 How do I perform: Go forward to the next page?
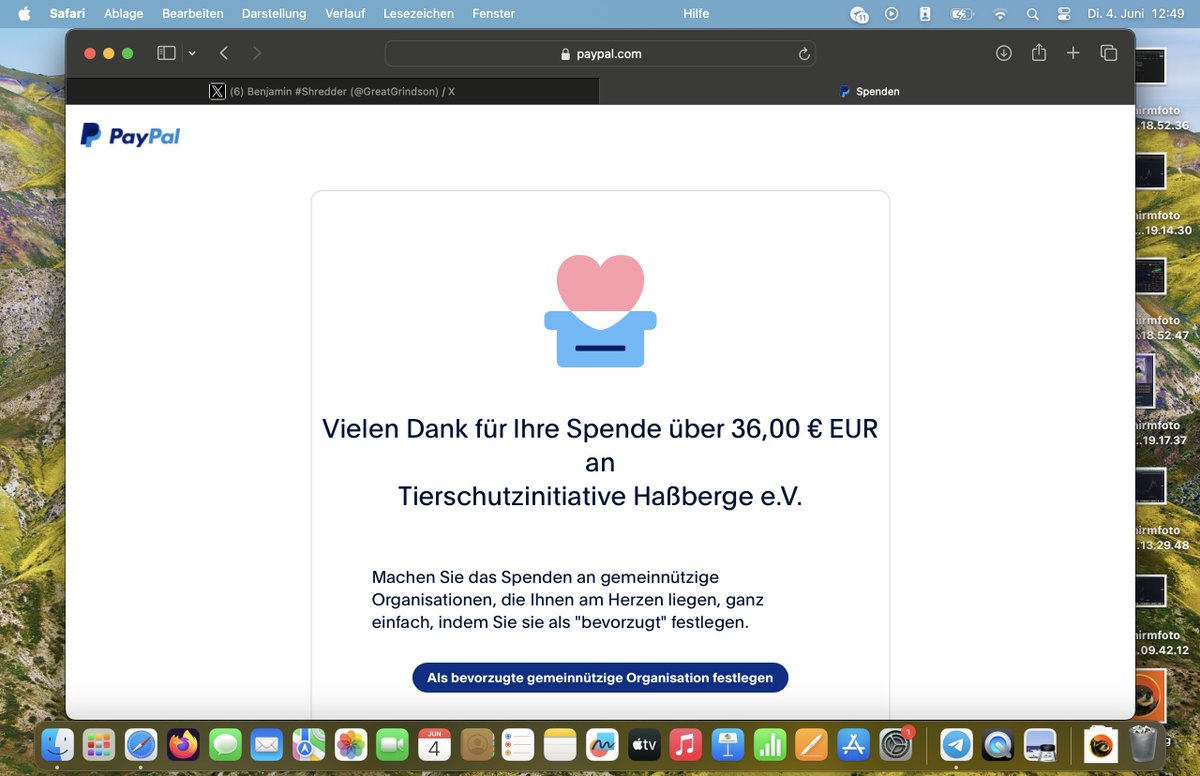coord(257,53)
